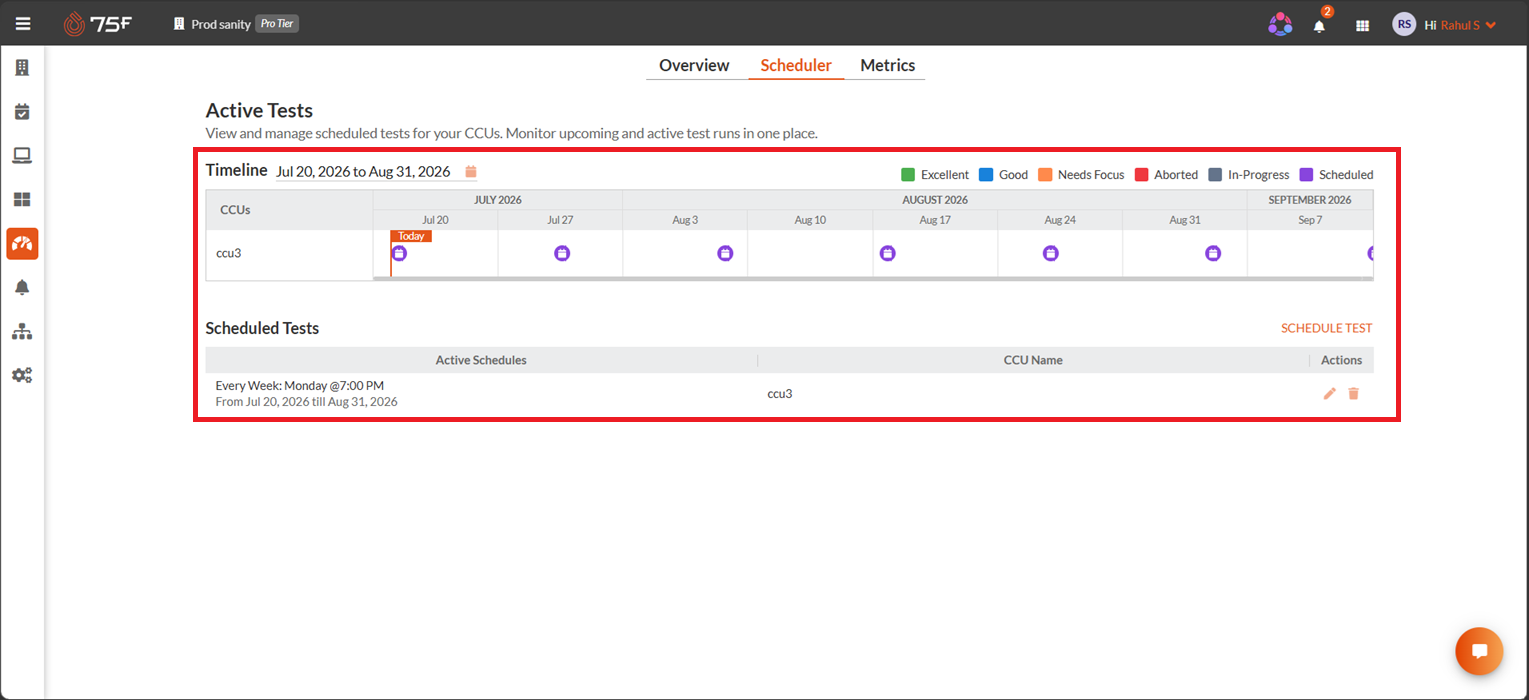Select the scheduled test marker under Aug 3
This screenshot has height=700, width=1529.
725,253
